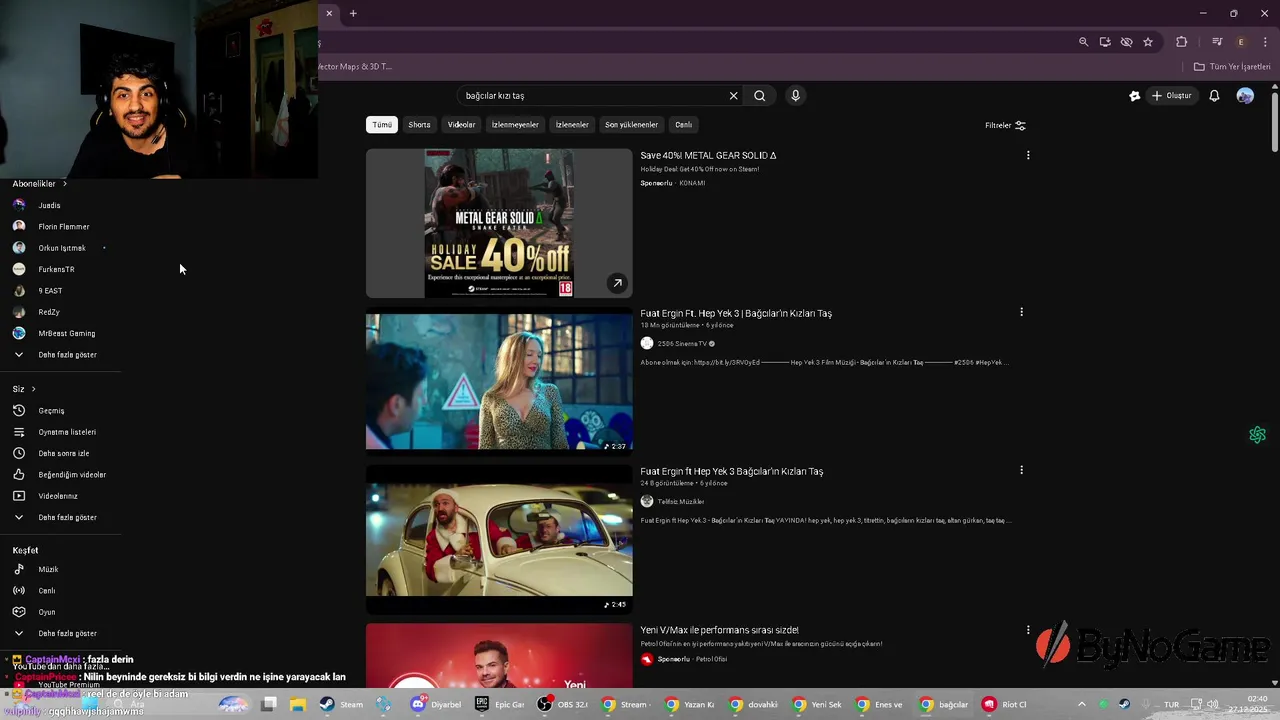This screenshot has height=720, width=1280.
Task: Click the crossed-out eye icon in address bar
Action: pos(1126,42)
